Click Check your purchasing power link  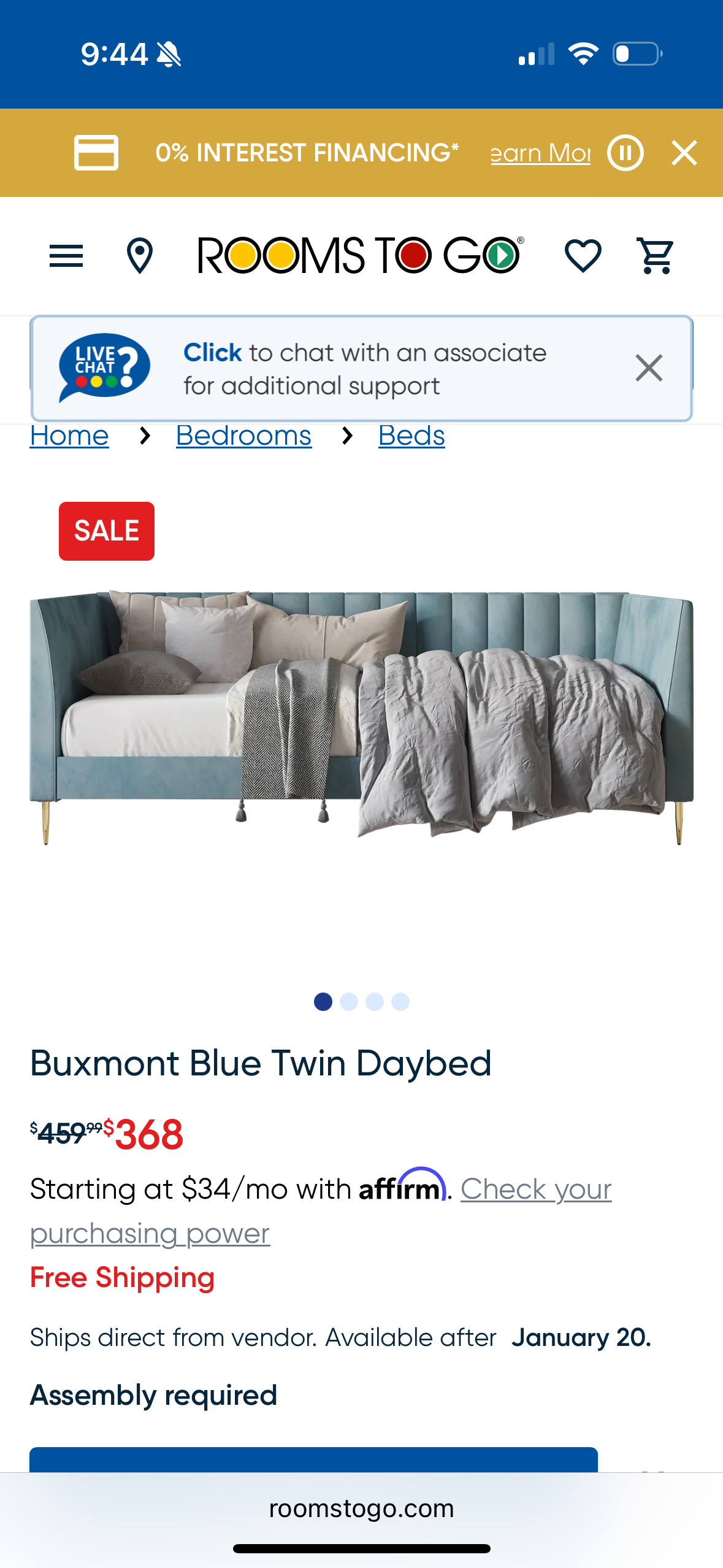pos(321,1211)
